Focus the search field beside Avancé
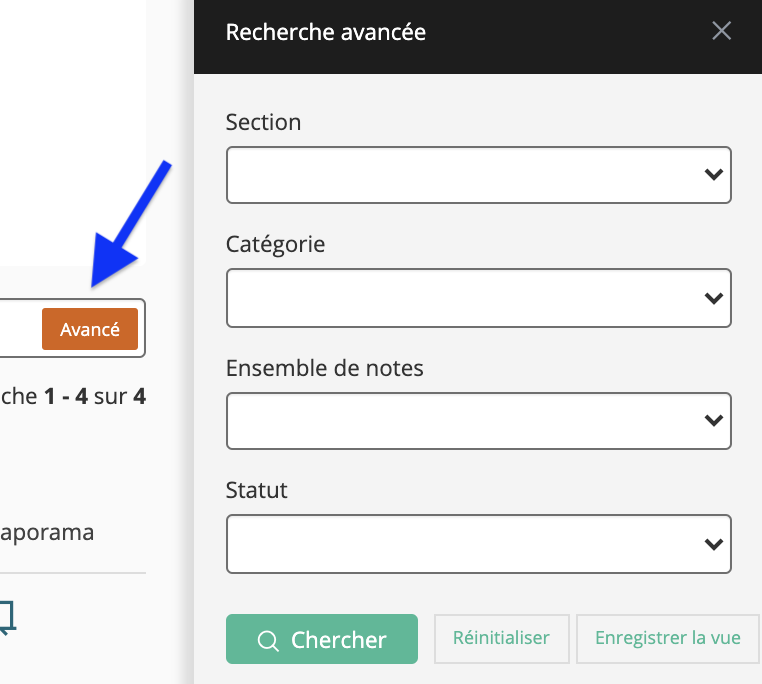Screen dimensions: 762x684 click(19, 329)
